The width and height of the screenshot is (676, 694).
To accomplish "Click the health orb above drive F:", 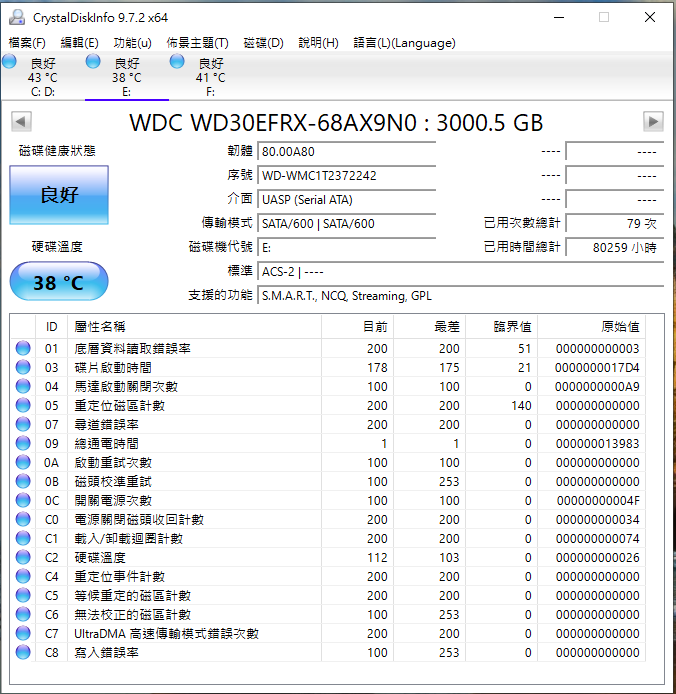I will [x=177, y=62].
